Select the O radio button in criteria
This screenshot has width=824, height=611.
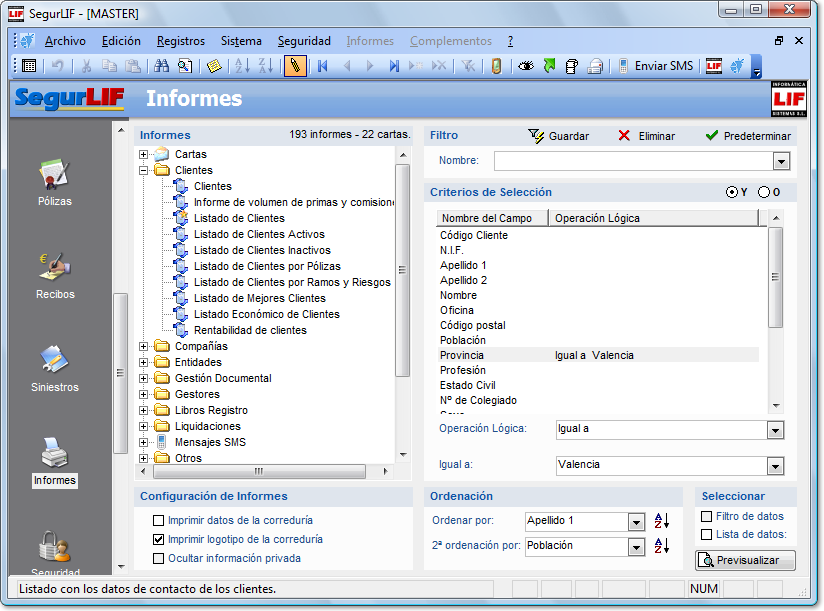tap(764, 192)
